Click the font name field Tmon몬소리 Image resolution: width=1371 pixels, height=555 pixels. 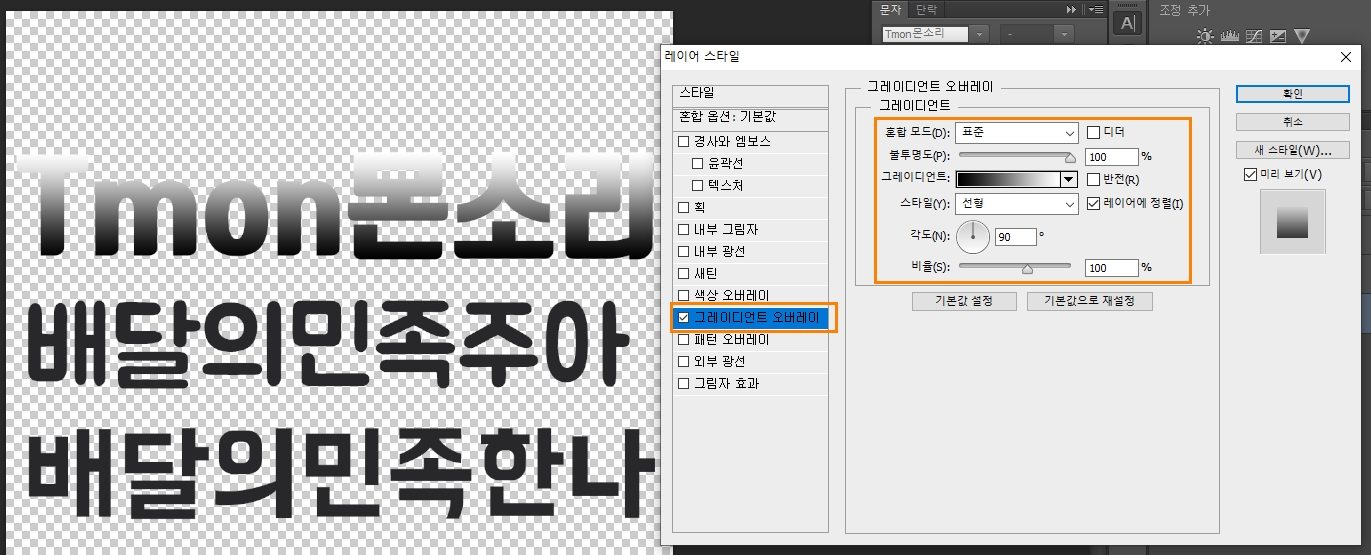(x=927, y=34)
